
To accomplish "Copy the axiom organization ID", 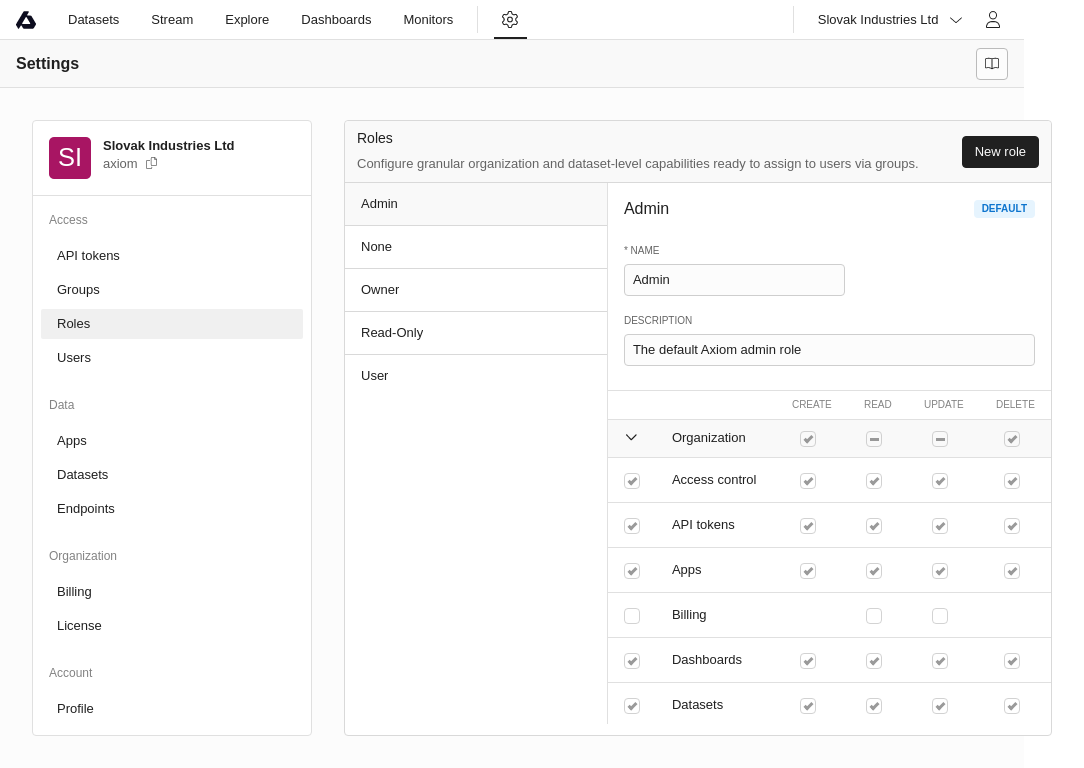I will pyautogui.click(x=152, y=163).
